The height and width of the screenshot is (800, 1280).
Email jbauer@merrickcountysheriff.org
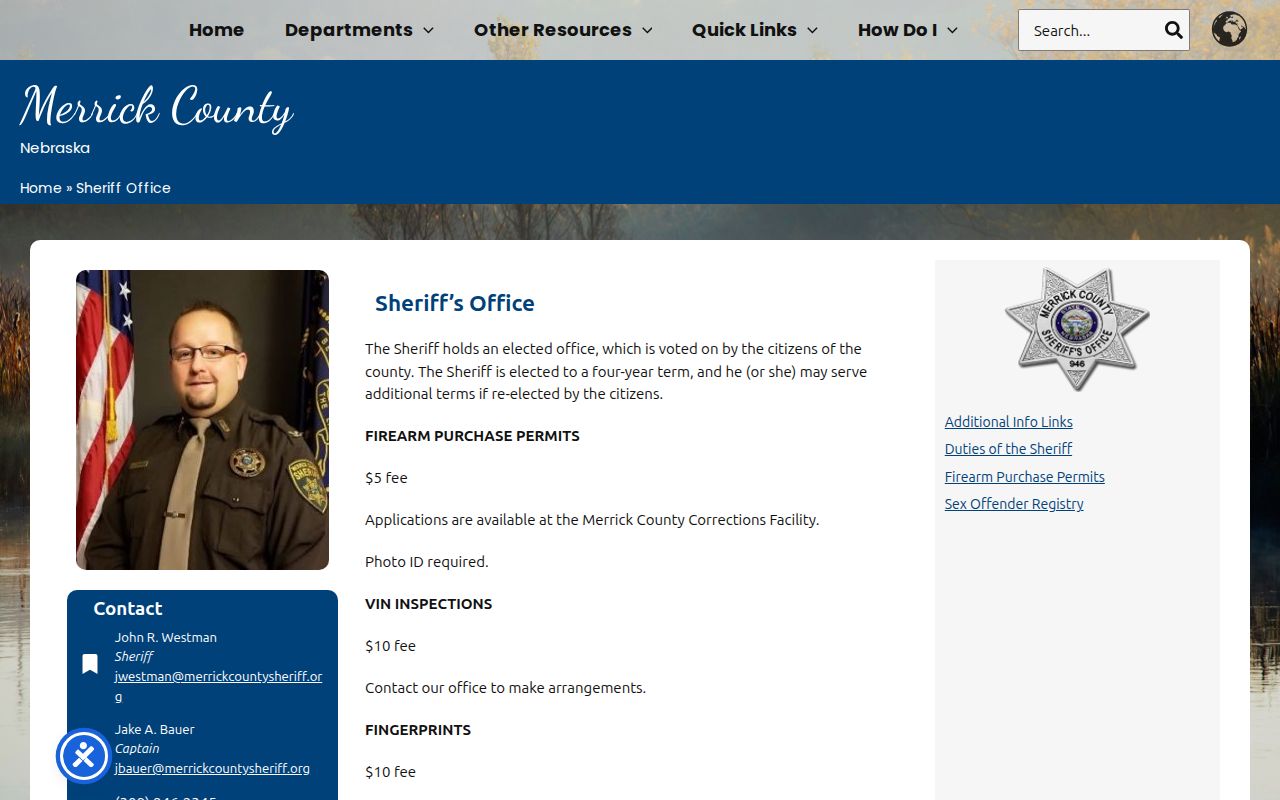coord(212,768)
